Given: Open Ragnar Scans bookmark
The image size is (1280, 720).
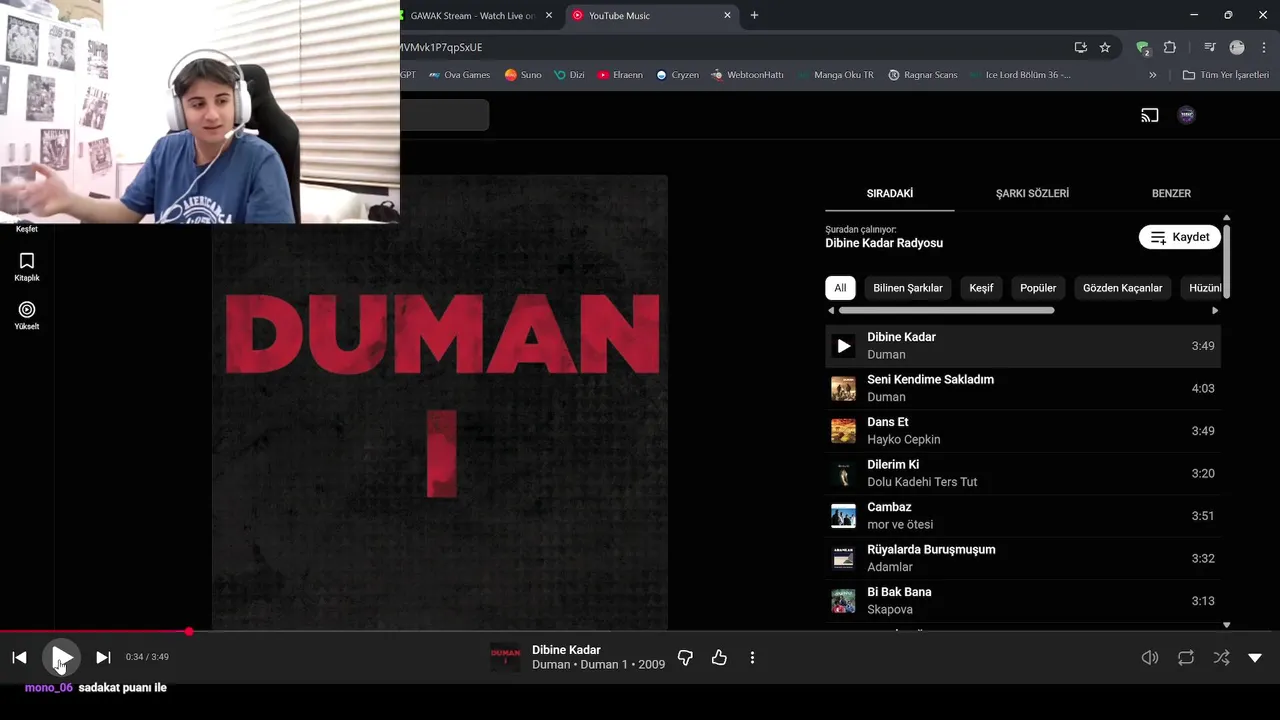Looking at the screenshot, I should [x=923, y=75].
